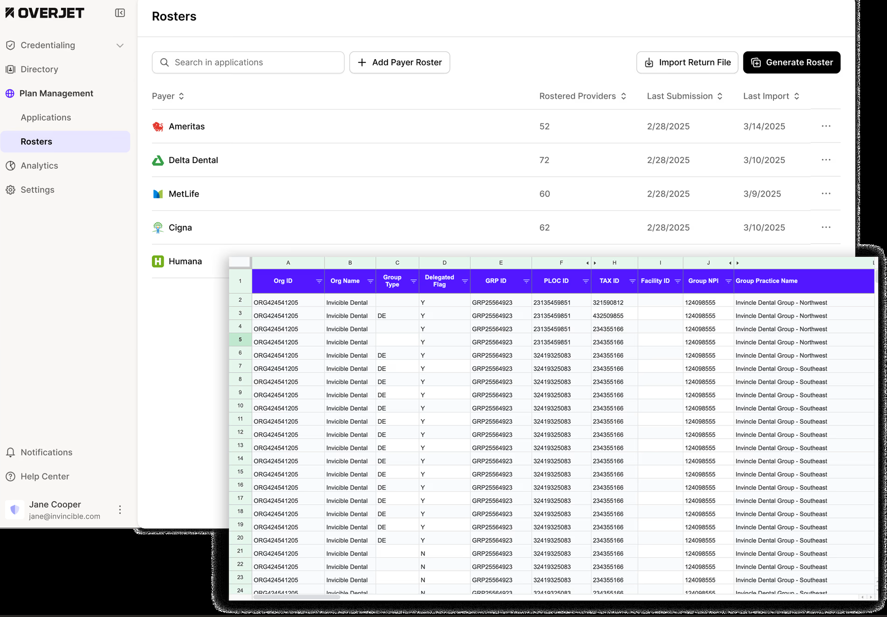Click the Directory icon in sidebar
Viewport: 887px width, 617px height.
click(x=10, y=70)
